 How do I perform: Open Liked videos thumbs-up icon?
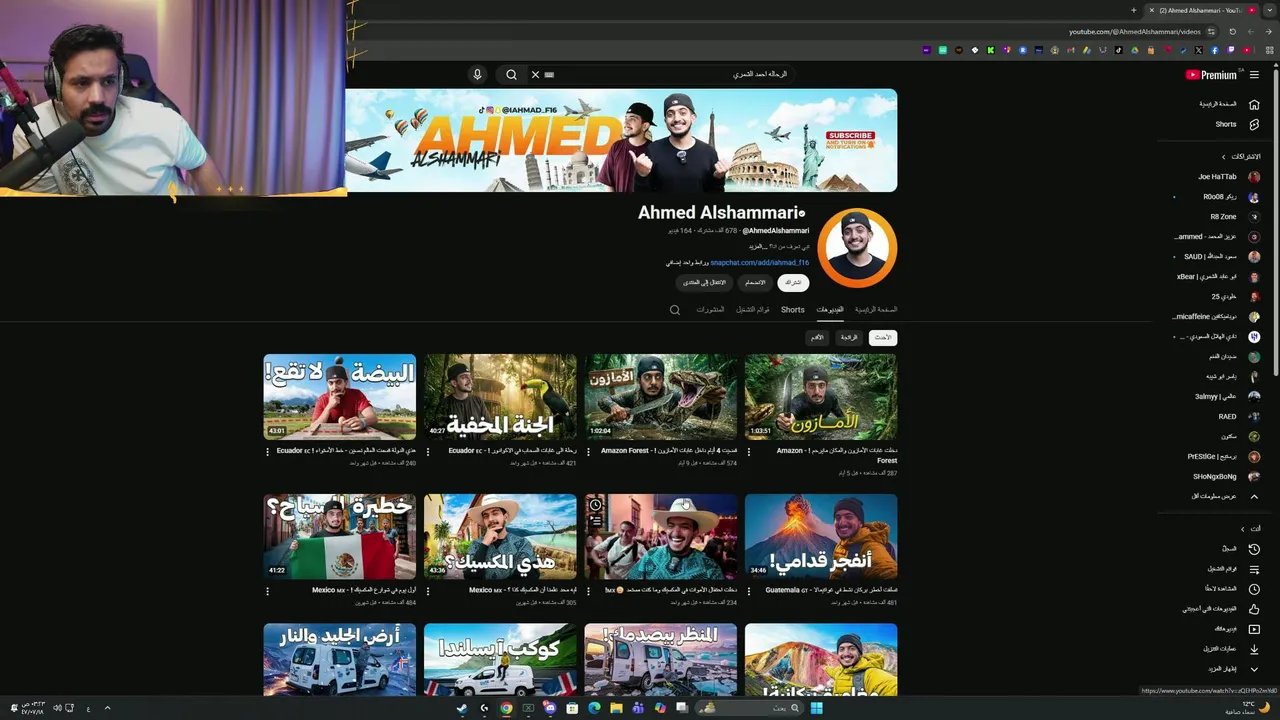1254,609
